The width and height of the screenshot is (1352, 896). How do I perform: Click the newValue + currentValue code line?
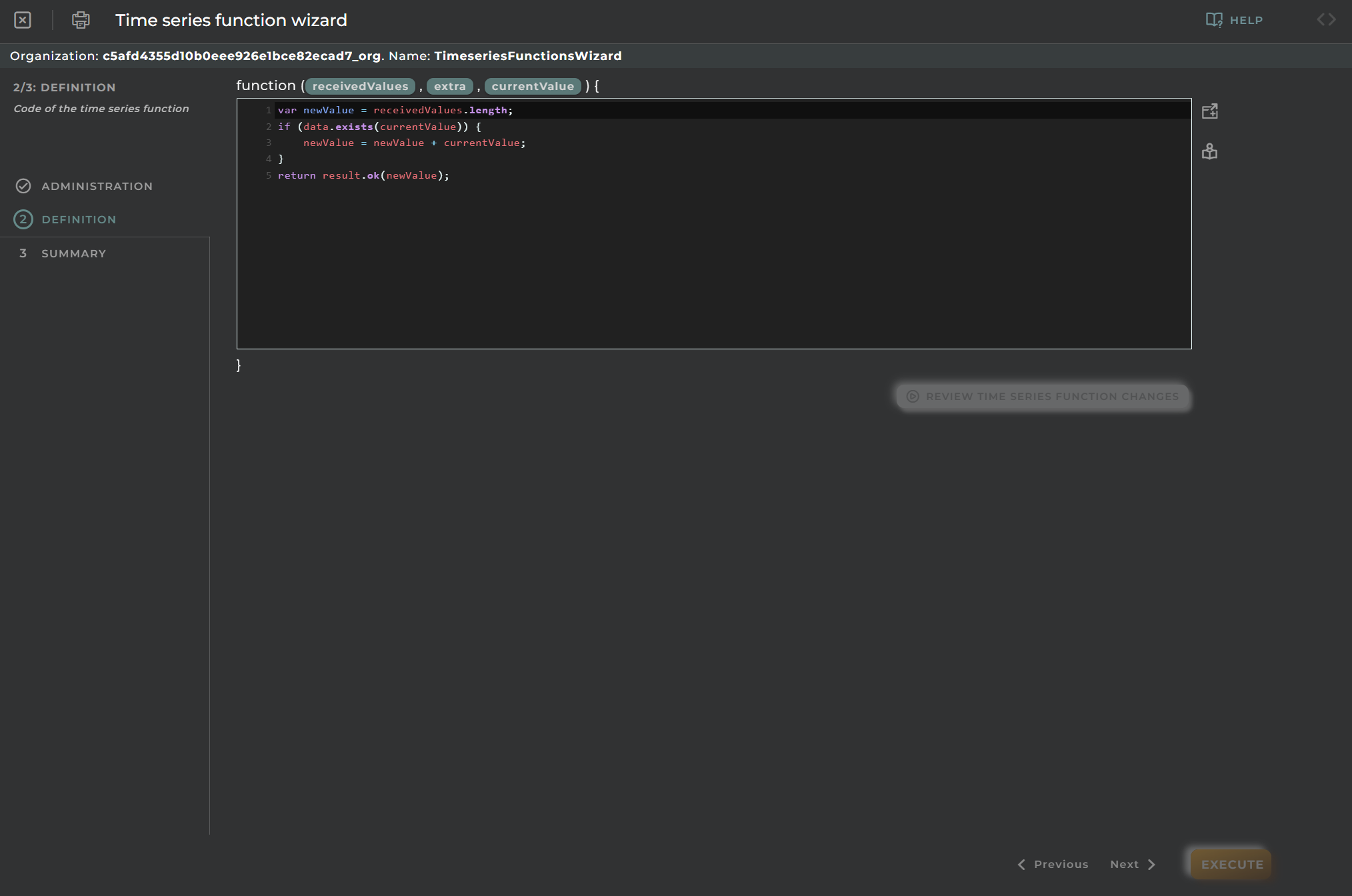414,143
